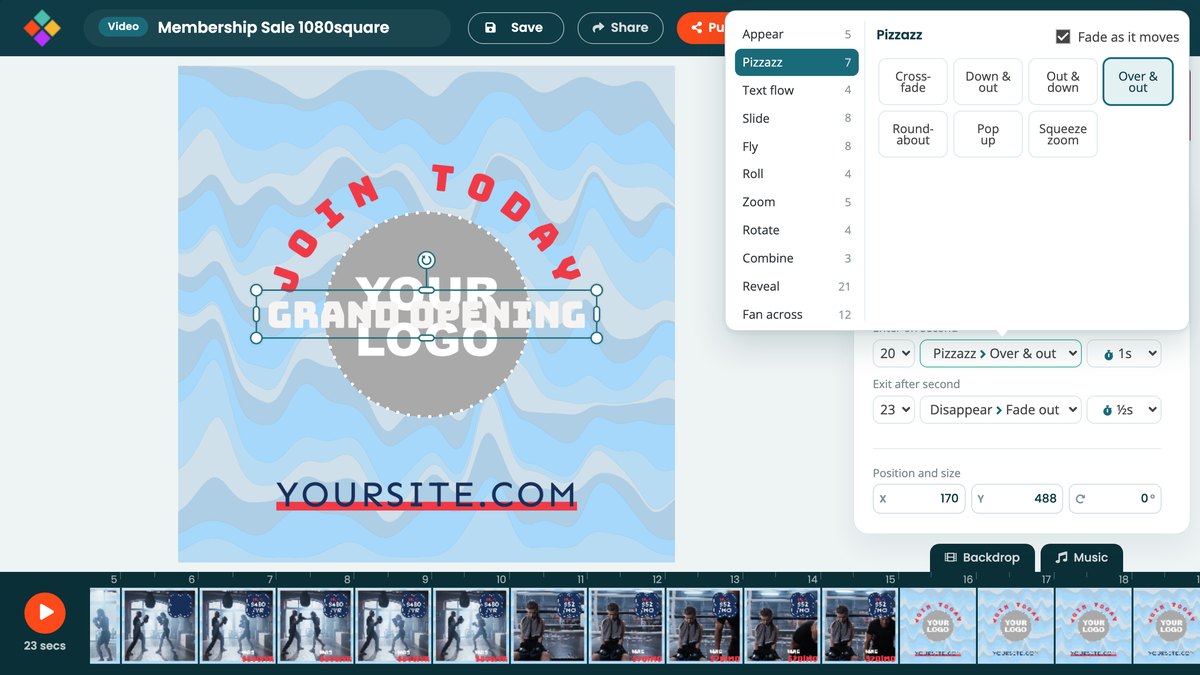Click the X position field

[920, 498]
